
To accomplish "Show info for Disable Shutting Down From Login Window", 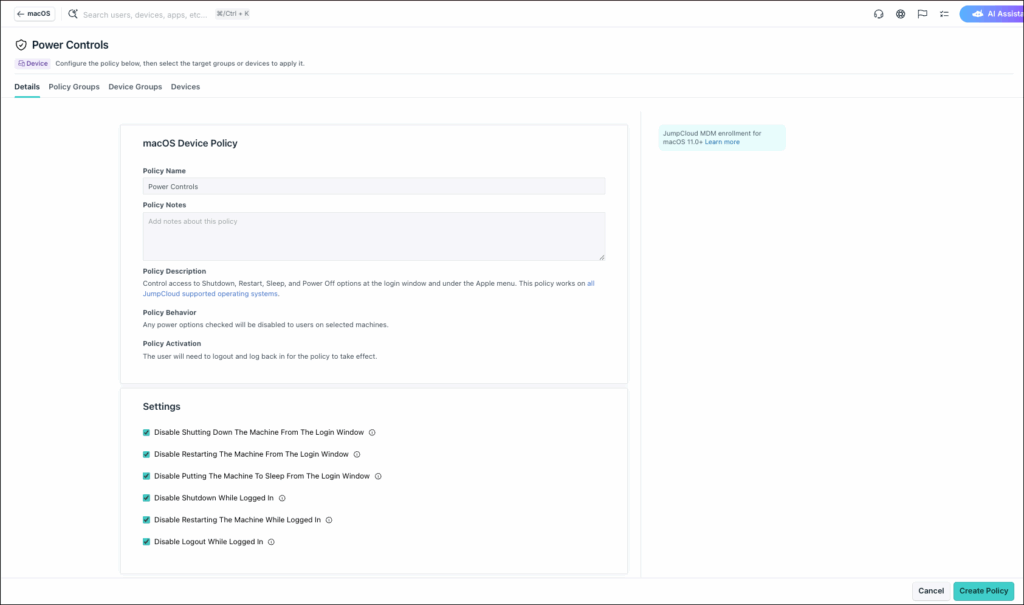I will pos(372,433).
